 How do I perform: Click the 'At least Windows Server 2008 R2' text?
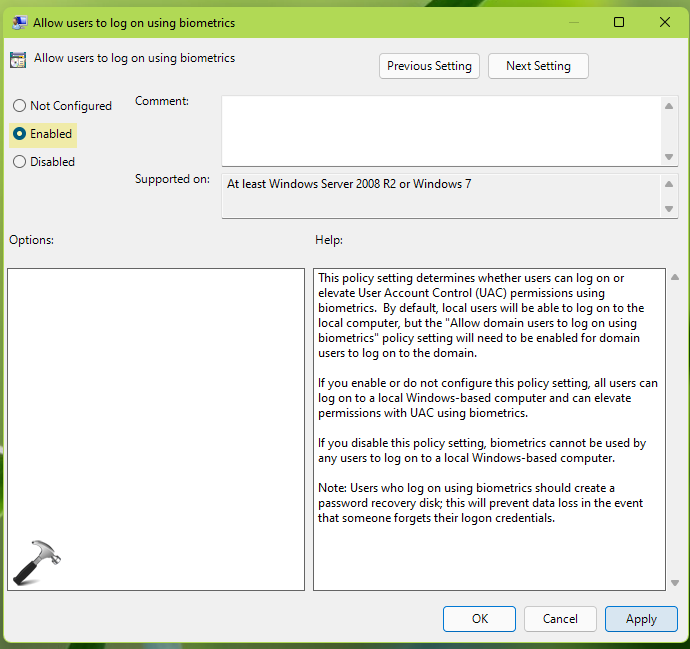pyautogui.click(x=349, y=184)
